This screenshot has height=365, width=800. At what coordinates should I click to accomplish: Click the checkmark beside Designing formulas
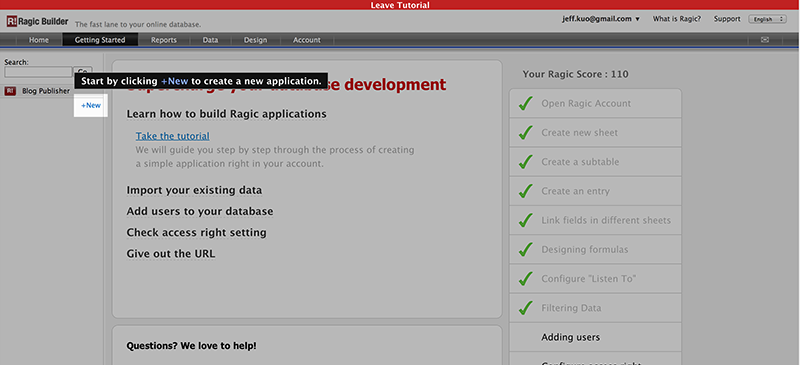(x=526, y=250)
